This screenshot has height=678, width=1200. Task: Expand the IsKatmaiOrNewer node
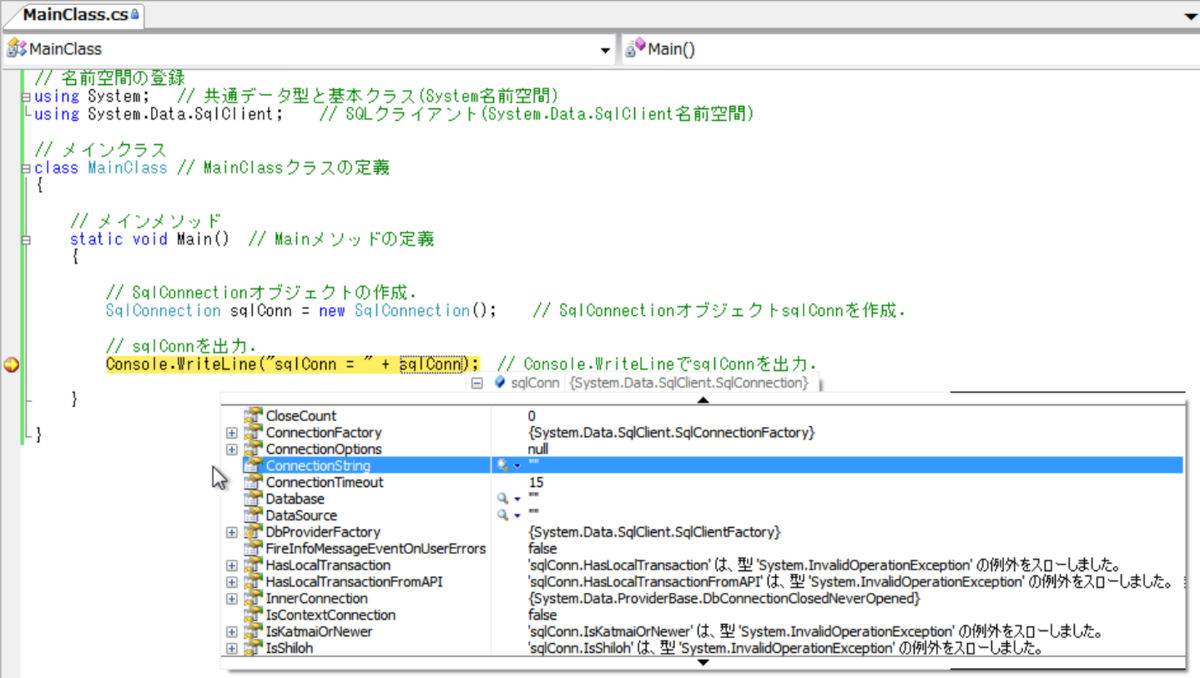point(232,632)
